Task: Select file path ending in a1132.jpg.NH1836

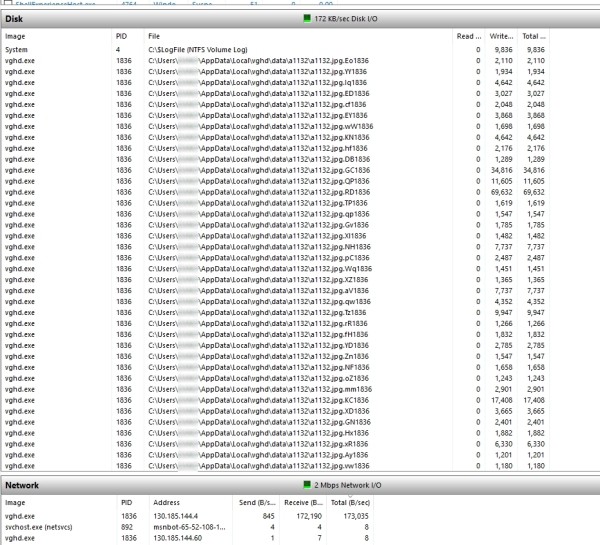Action: click(259, 247)
